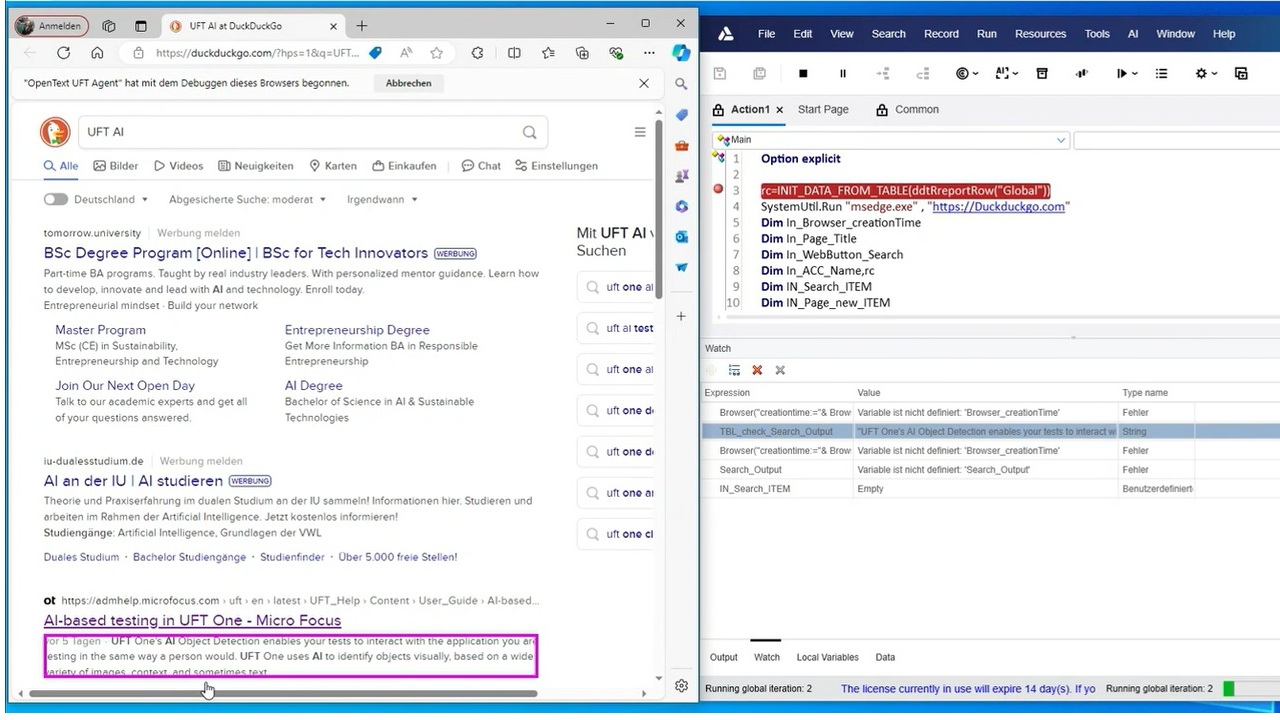Open Edge Copilot sidebar icon
The width and height of the screenshot is (1280, 720).
[x=681, y=53]
